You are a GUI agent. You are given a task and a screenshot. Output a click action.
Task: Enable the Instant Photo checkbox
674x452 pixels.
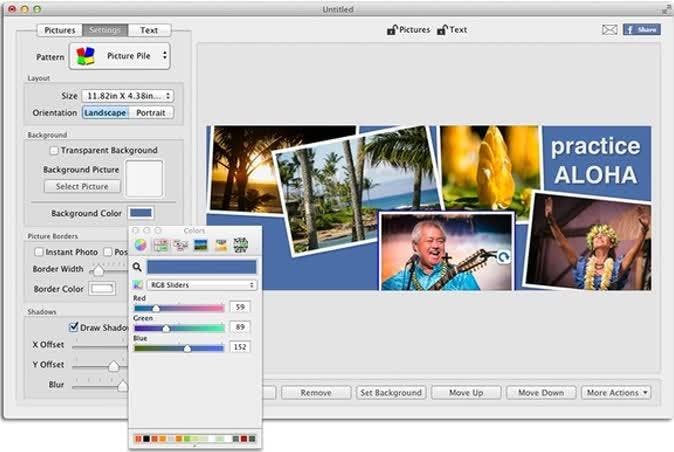(x=39, y=252)
